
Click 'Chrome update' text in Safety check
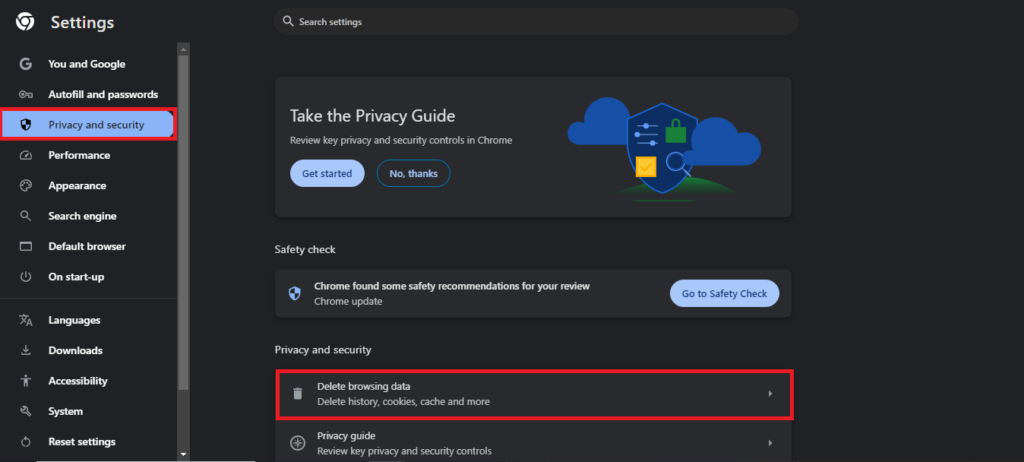(x=348, y=301)
